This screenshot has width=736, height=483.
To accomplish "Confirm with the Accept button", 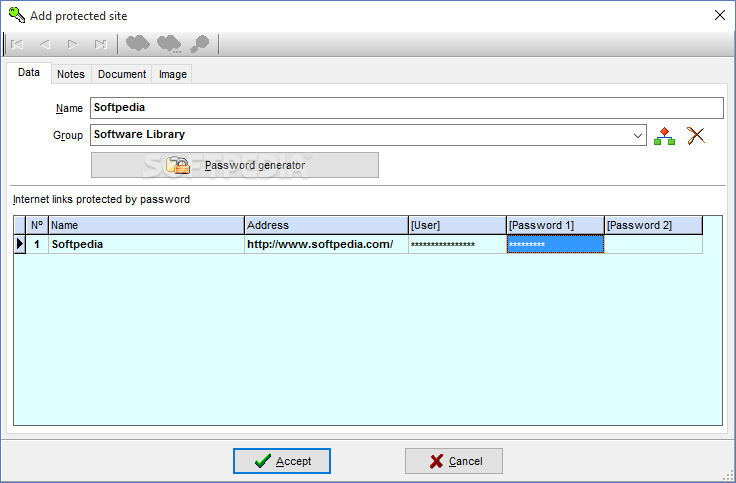I will [282, 461].
